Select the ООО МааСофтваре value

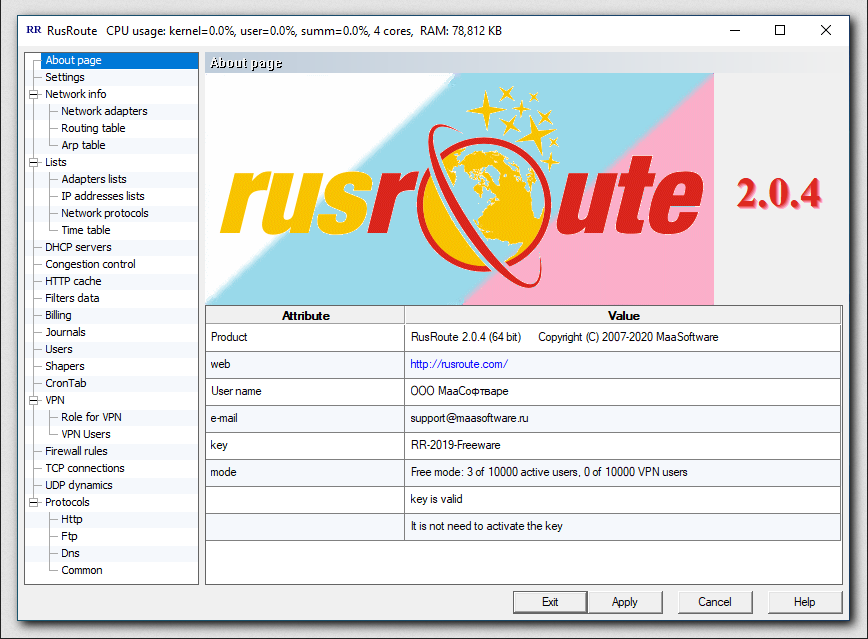click(459, 391)
